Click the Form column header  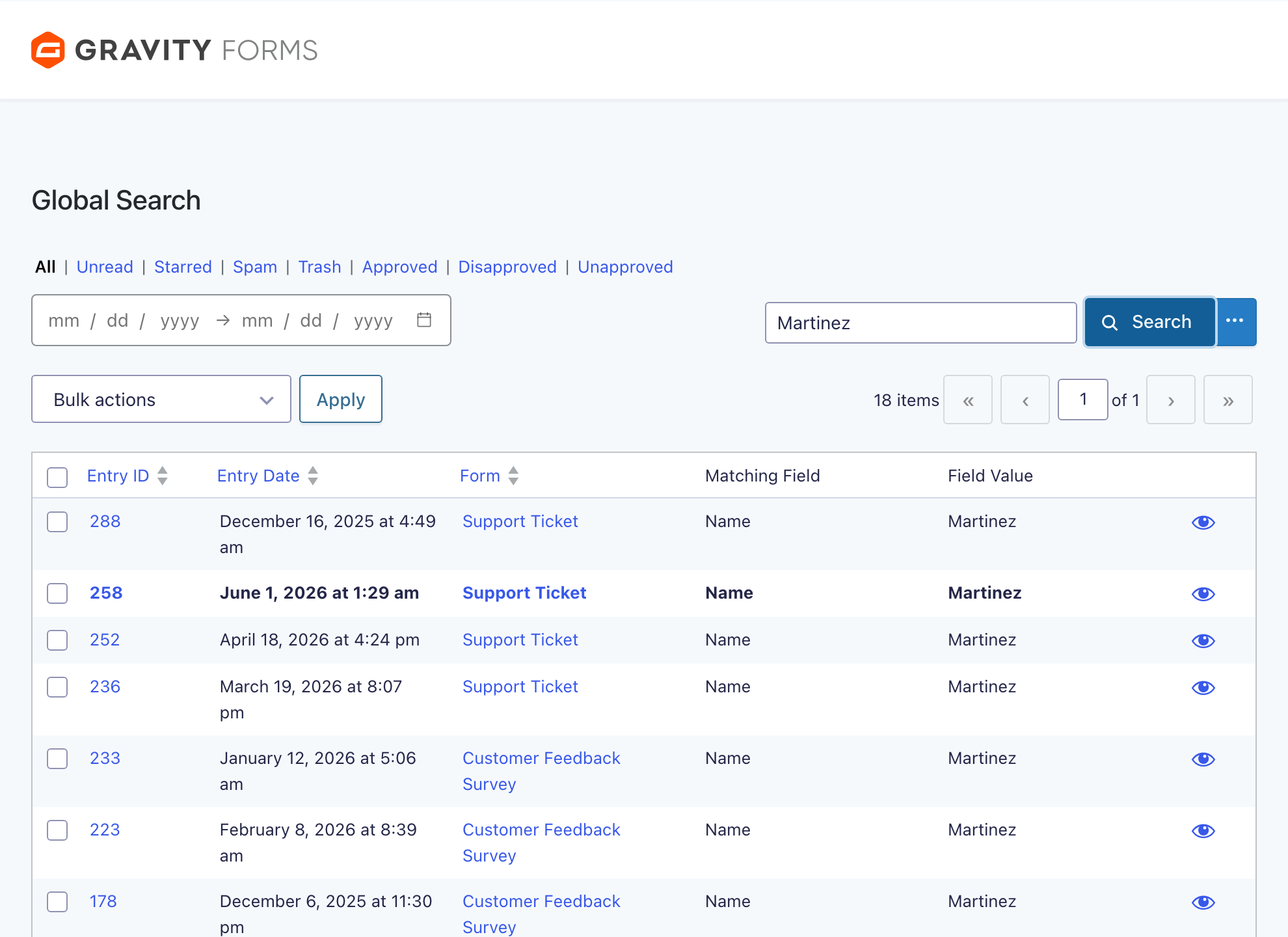[x=480, y=476]
